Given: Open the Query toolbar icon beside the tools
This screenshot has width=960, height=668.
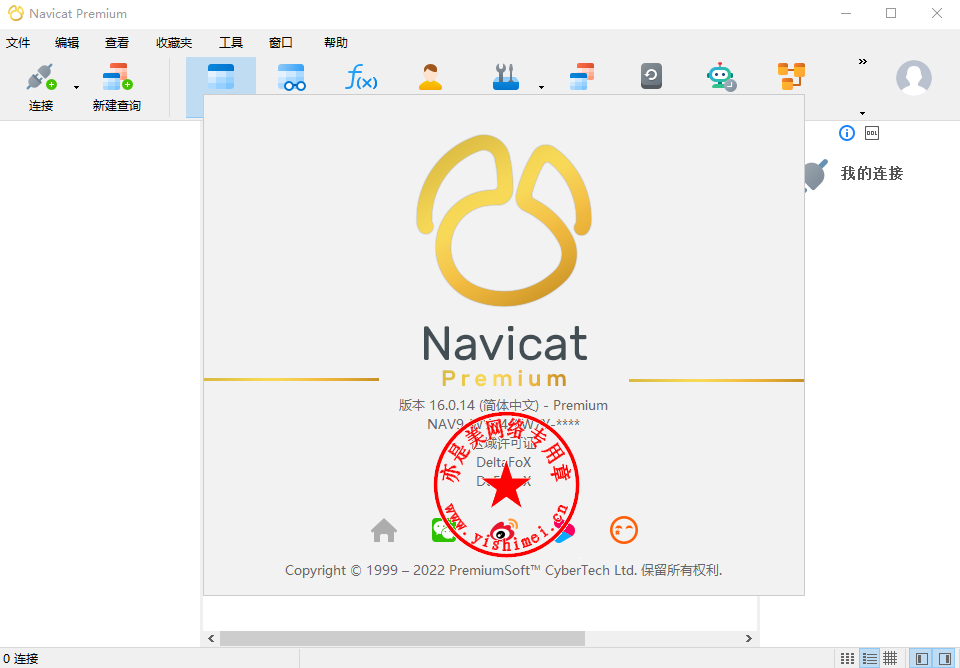Looking at the screenshot, I should pyautogui.click(x=582, y=77).
